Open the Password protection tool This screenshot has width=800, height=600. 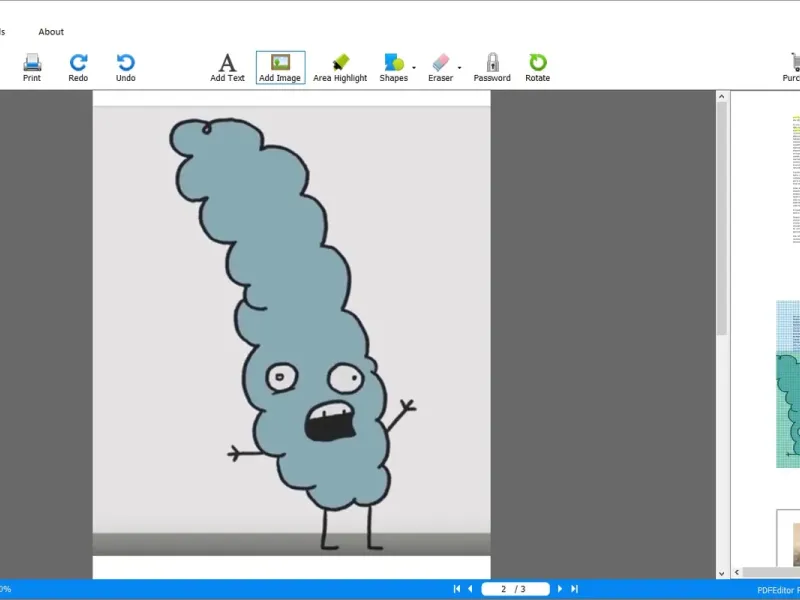pyautogui.click(x=492, y=67)
